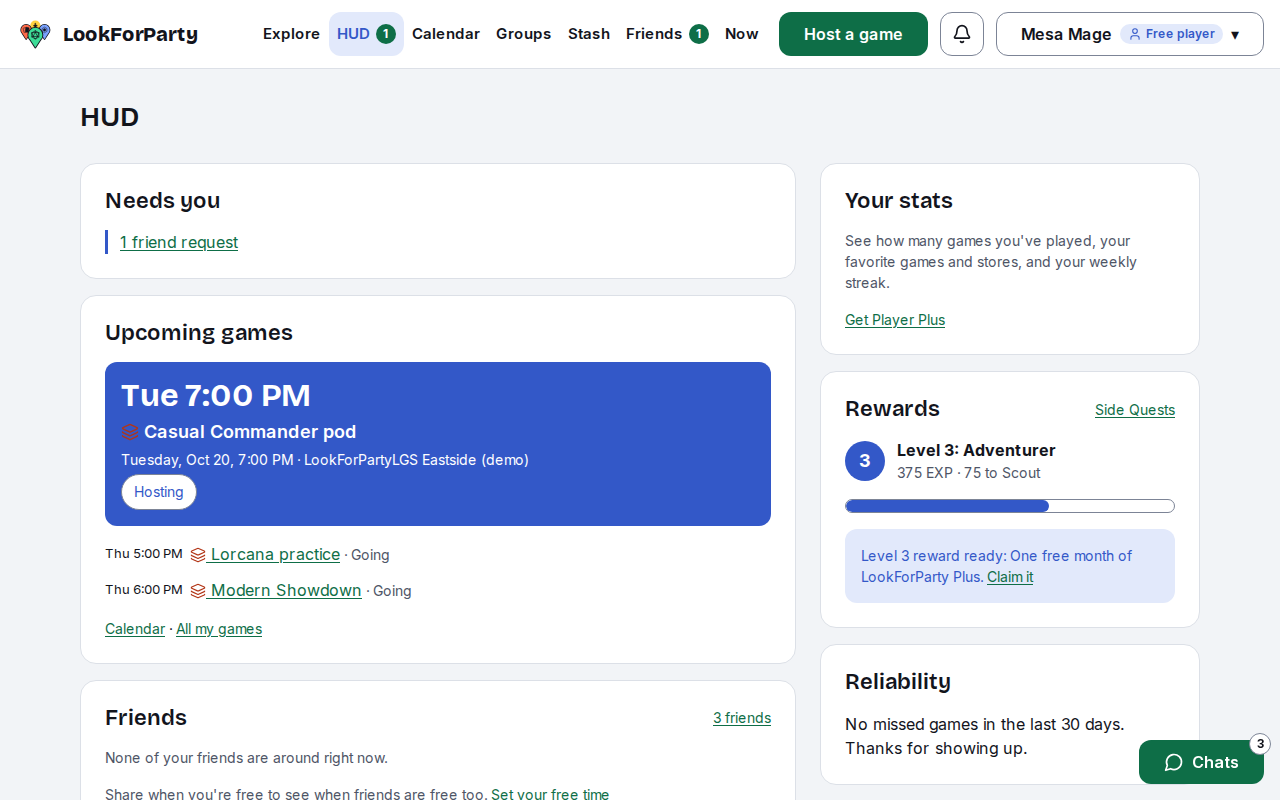The height and width of the screenshot is (800, 1280).
Task: Switch to the Now nav item
Action: point(742,34)
